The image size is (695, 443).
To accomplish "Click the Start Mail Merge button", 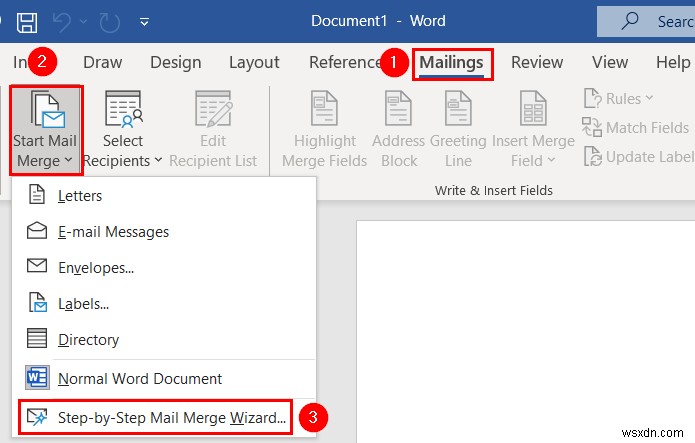I will (x=45, y=129).
